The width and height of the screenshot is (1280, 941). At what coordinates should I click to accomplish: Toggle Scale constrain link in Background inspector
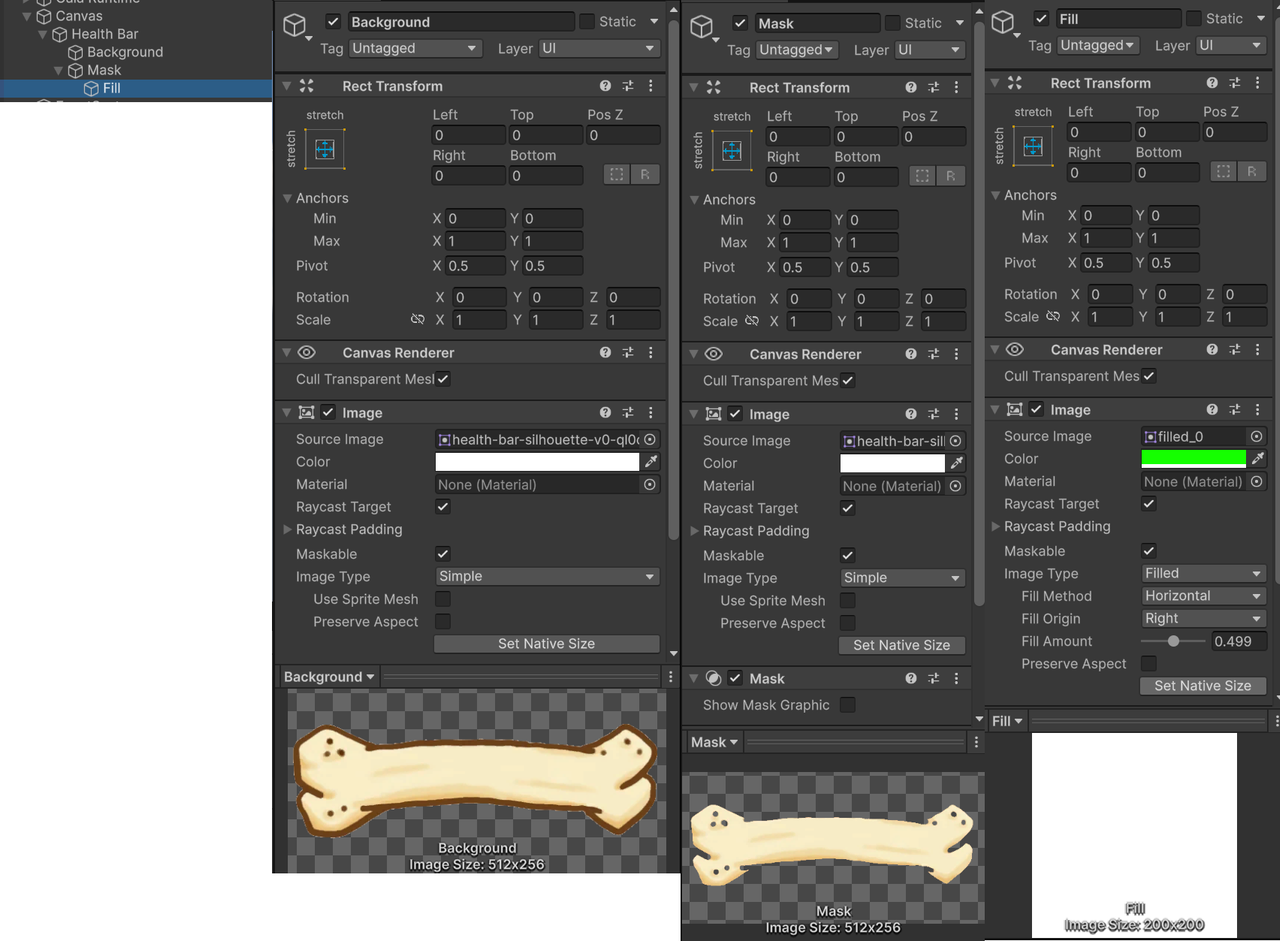[417, 320]
